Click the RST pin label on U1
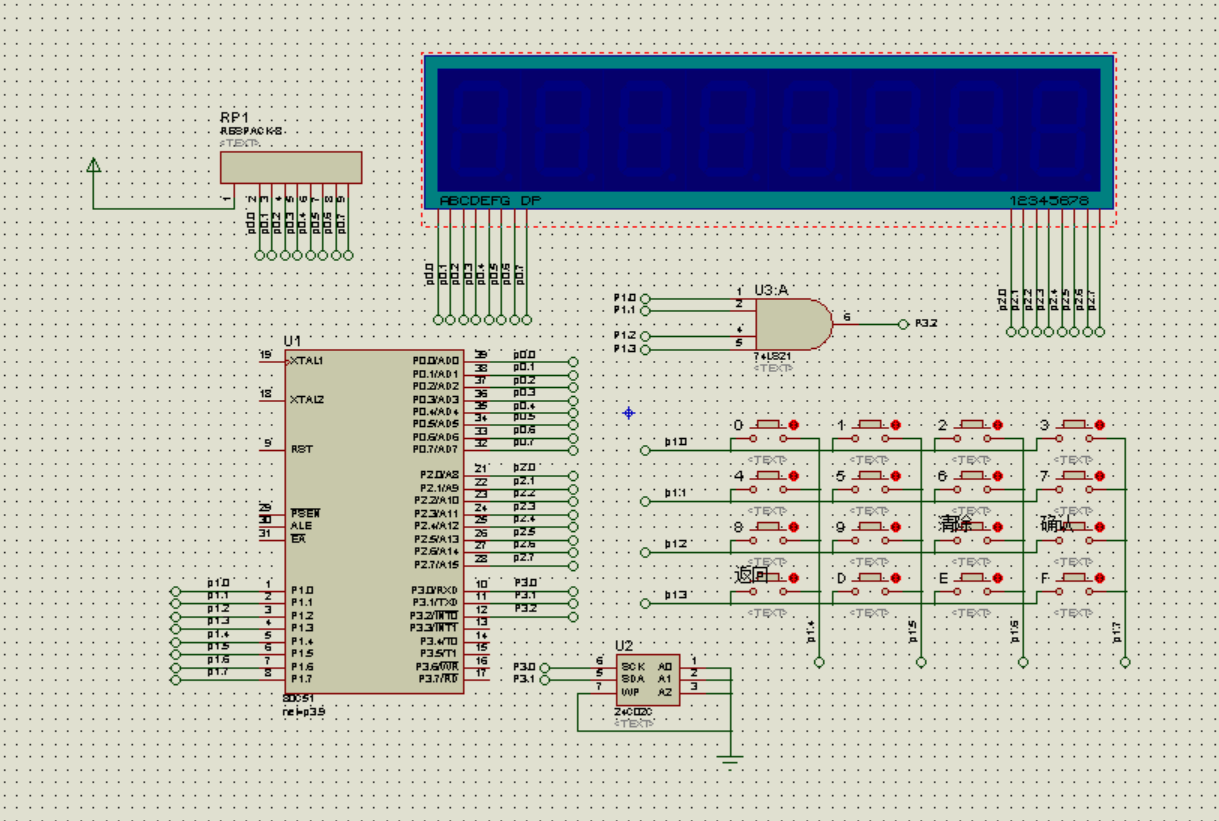This screenshot has height=821, width=1219. 301,449
